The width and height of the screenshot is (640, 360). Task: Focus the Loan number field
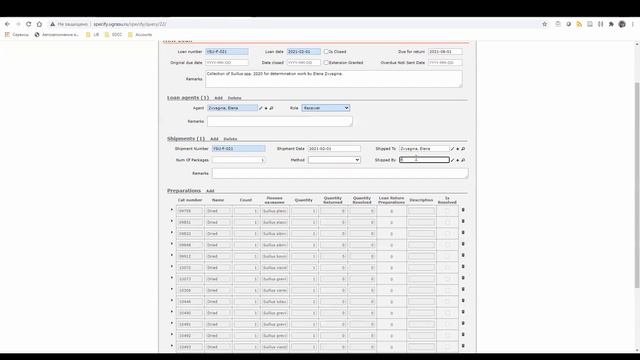(227, 52)
